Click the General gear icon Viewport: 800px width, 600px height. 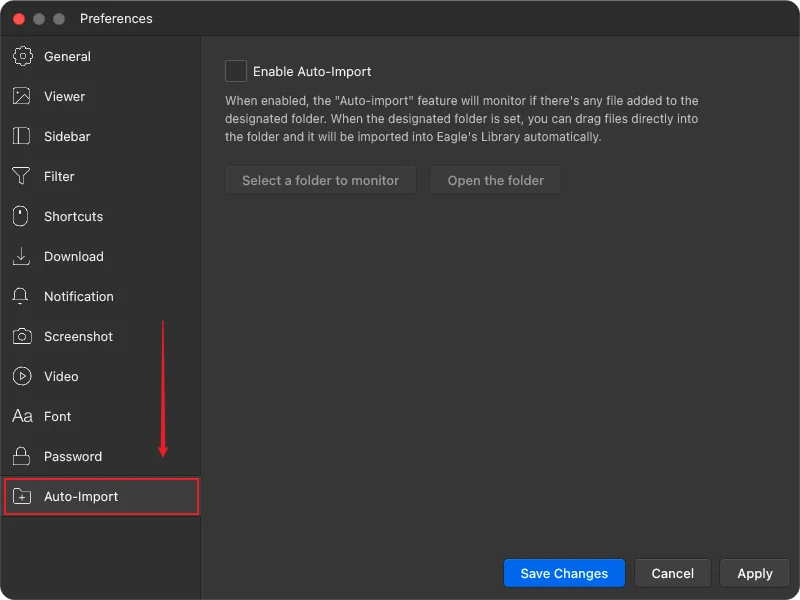(22, 56)
